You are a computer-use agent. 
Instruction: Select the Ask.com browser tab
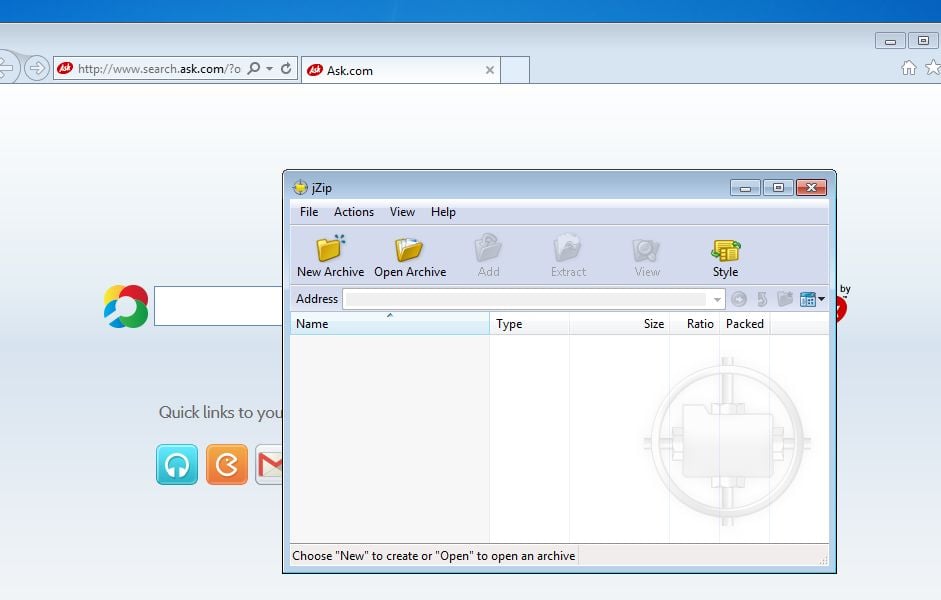click(401, 70)
